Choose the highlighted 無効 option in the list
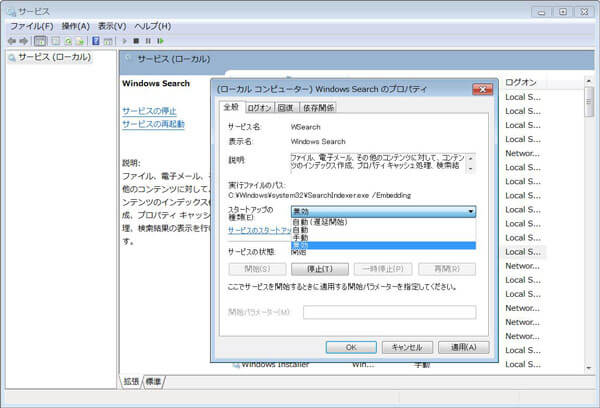This screenshot has height=408, width=600. [383, 245]
